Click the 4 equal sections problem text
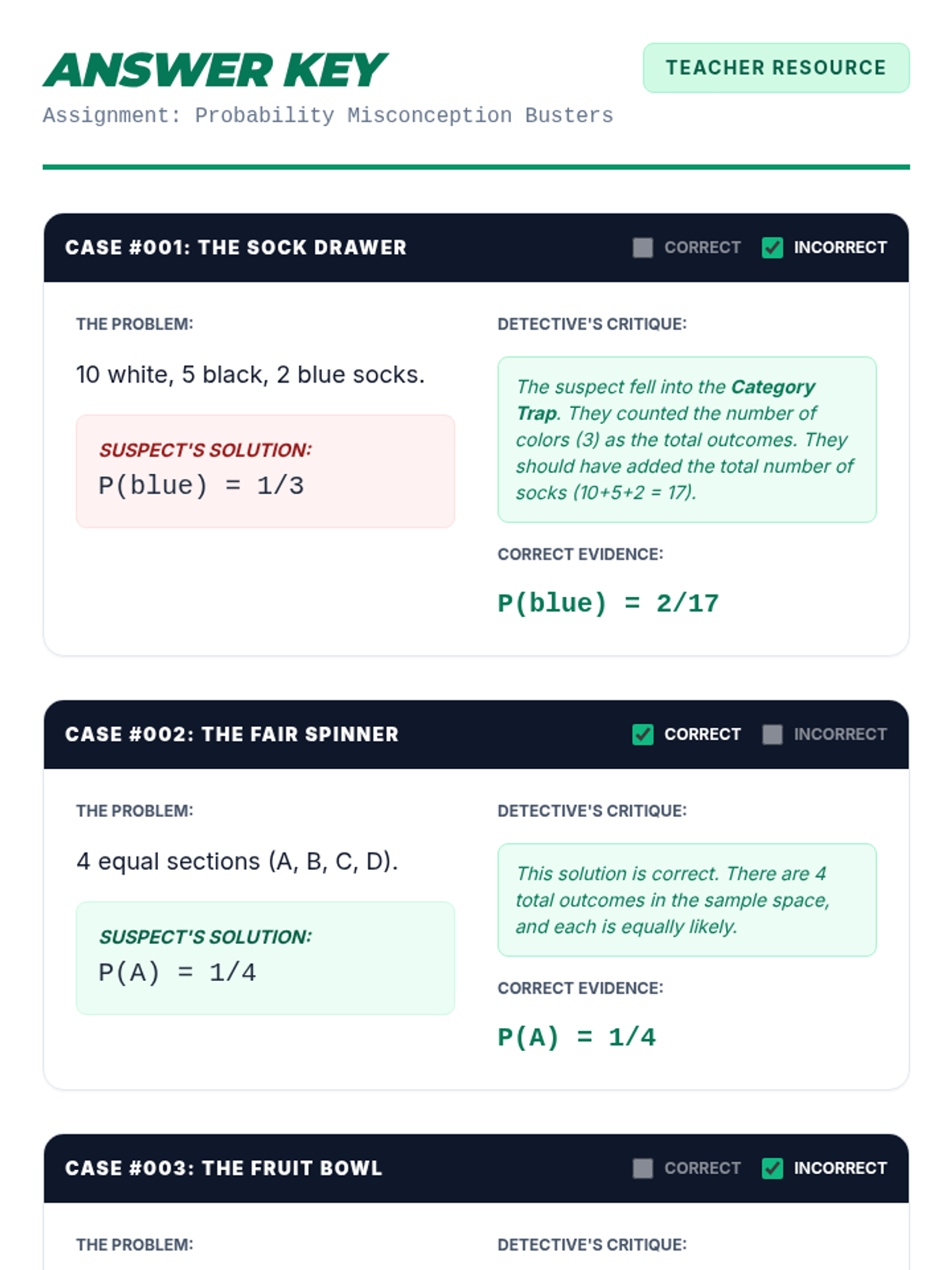This screenshot has height=1270, width=952. click(237, 861)
